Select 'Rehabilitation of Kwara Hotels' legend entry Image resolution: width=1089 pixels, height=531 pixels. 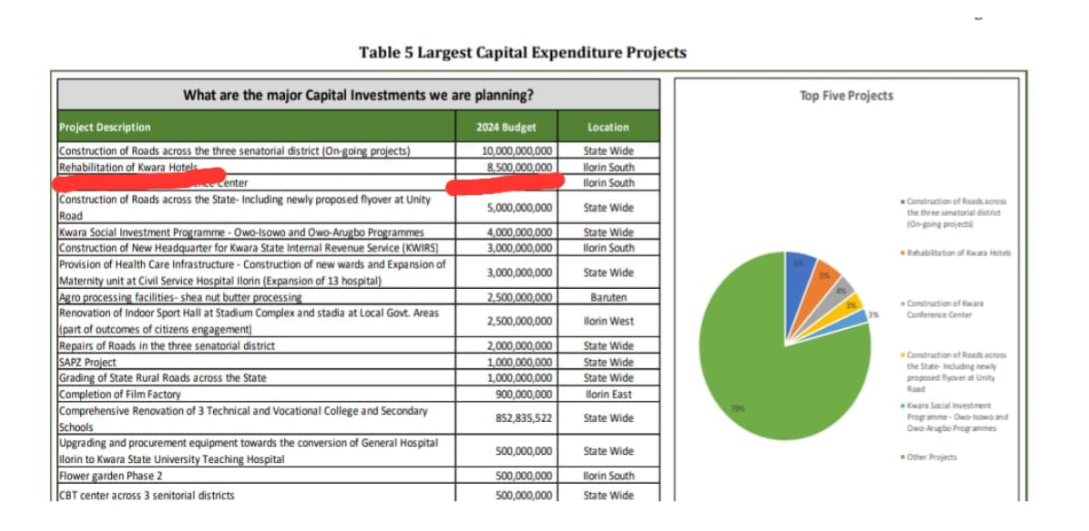coord(958,253)
